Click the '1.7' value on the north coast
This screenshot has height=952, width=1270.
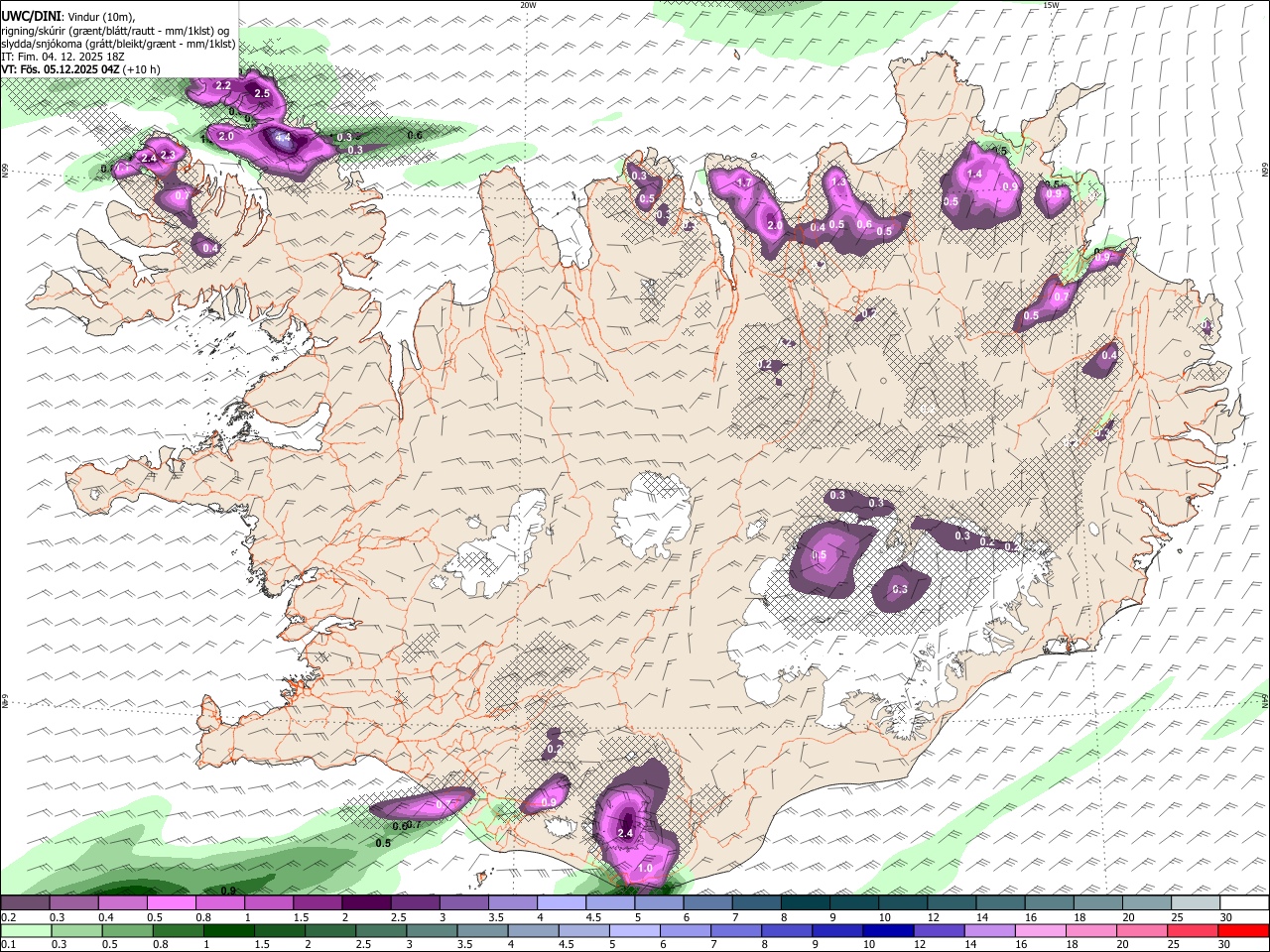(x=744, y=183)
